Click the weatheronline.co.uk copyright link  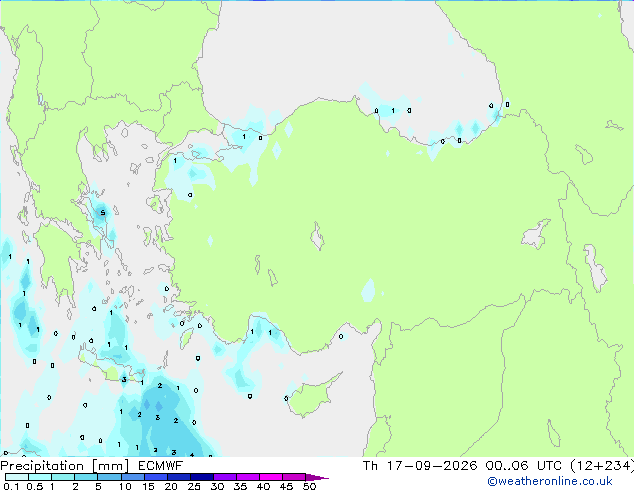(x=549, y=481)
